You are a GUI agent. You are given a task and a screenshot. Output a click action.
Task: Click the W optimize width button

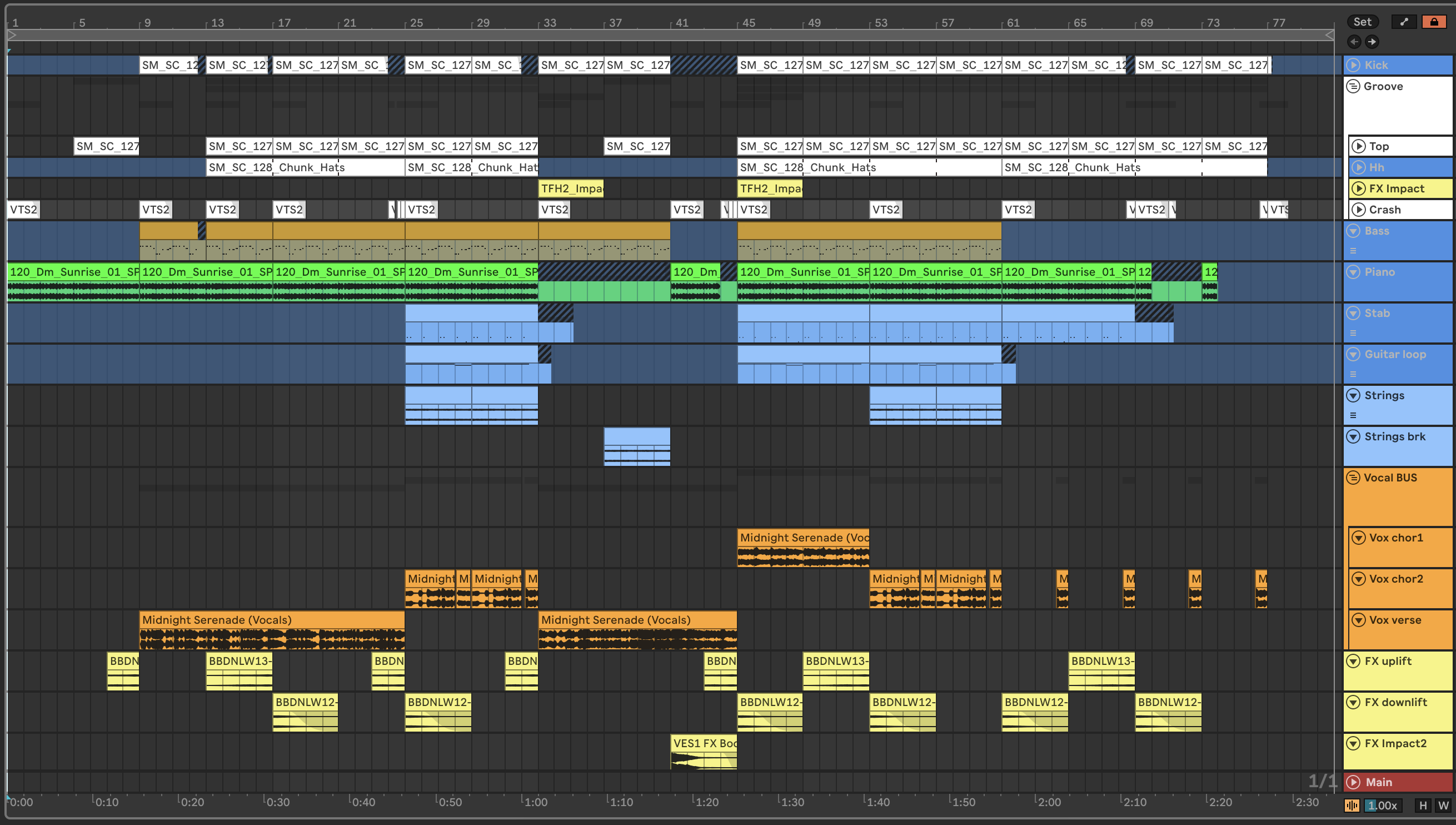(x=1443, y=805)
